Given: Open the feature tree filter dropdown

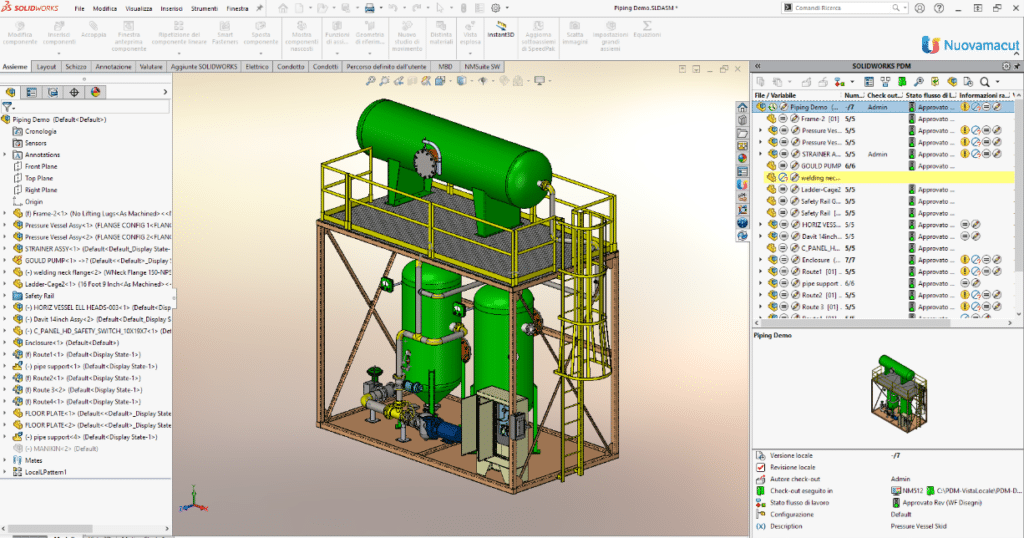Looking at the screenshot, I should (9, 106).
